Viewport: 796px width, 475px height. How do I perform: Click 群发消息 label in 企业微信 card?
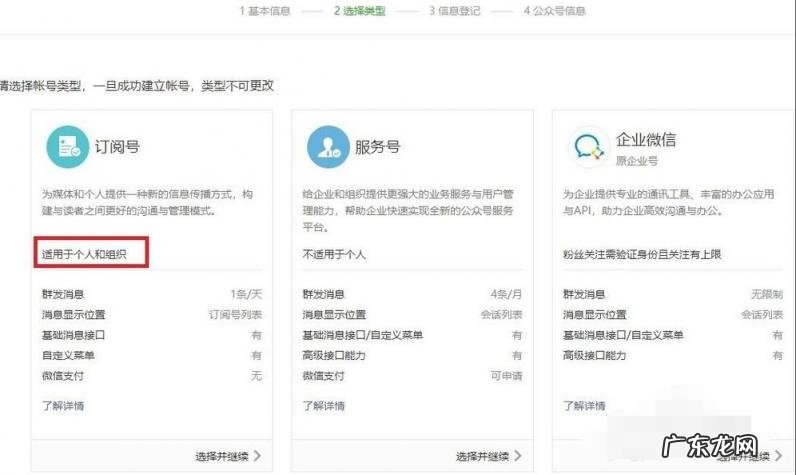[584, 294]
